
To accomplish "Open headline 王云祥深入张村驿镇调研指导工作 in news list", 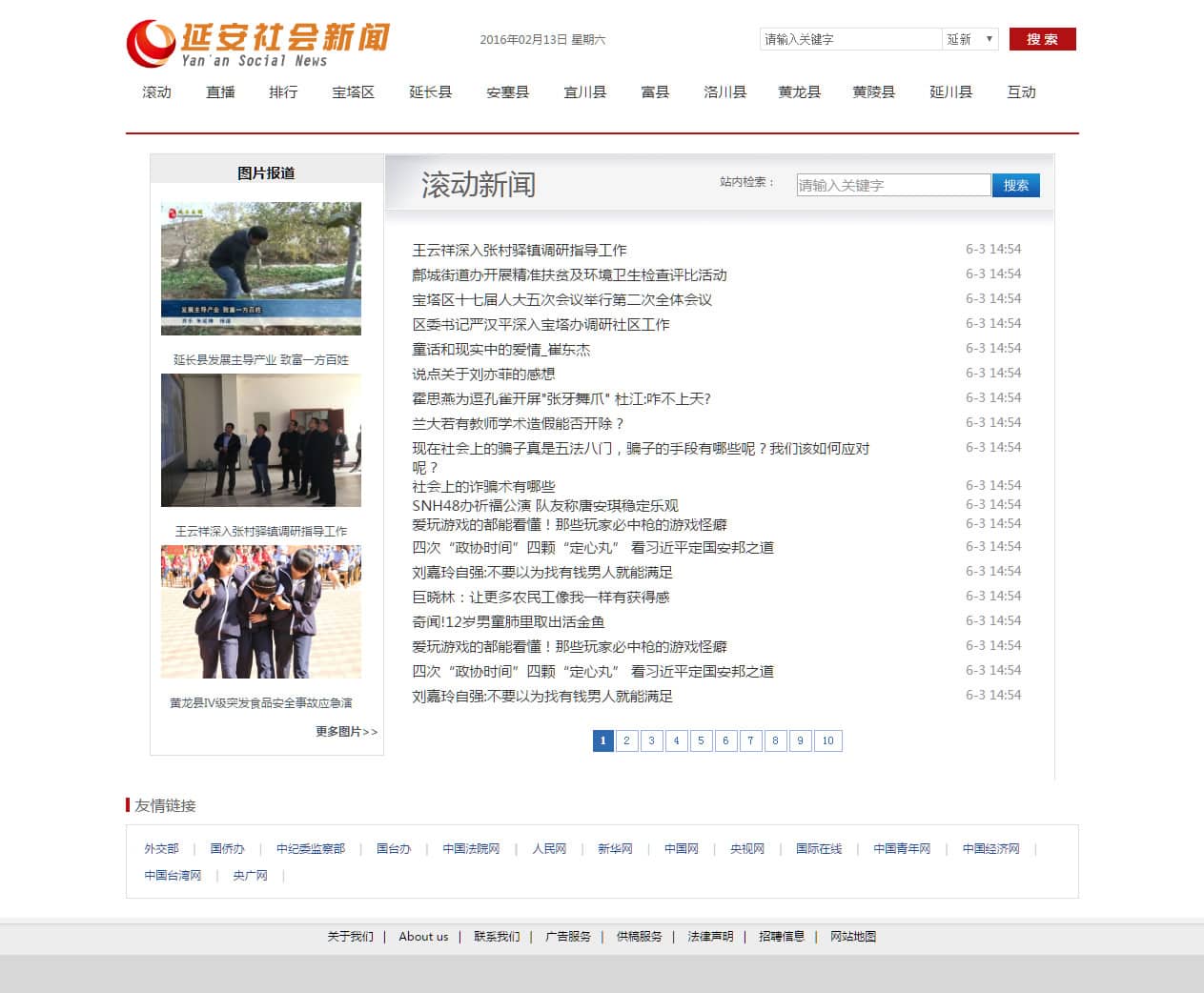I will [x=519, y=250].
